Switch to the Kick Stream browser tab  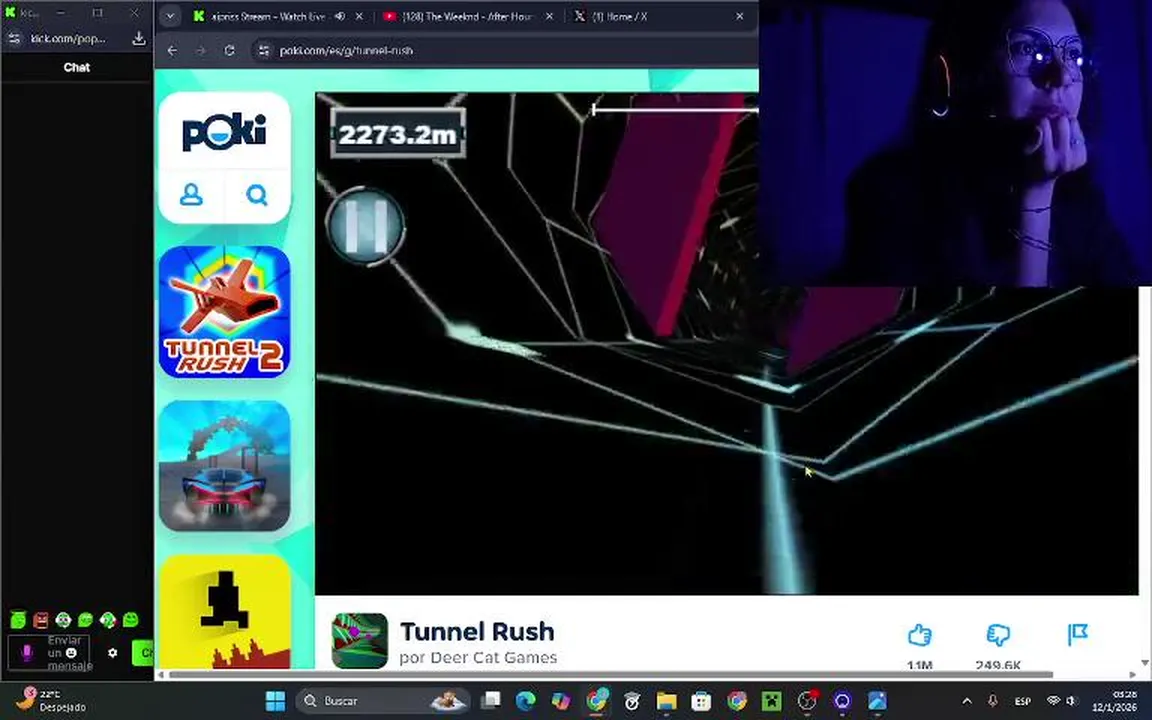pyautogui.click(x=268, y=16)
